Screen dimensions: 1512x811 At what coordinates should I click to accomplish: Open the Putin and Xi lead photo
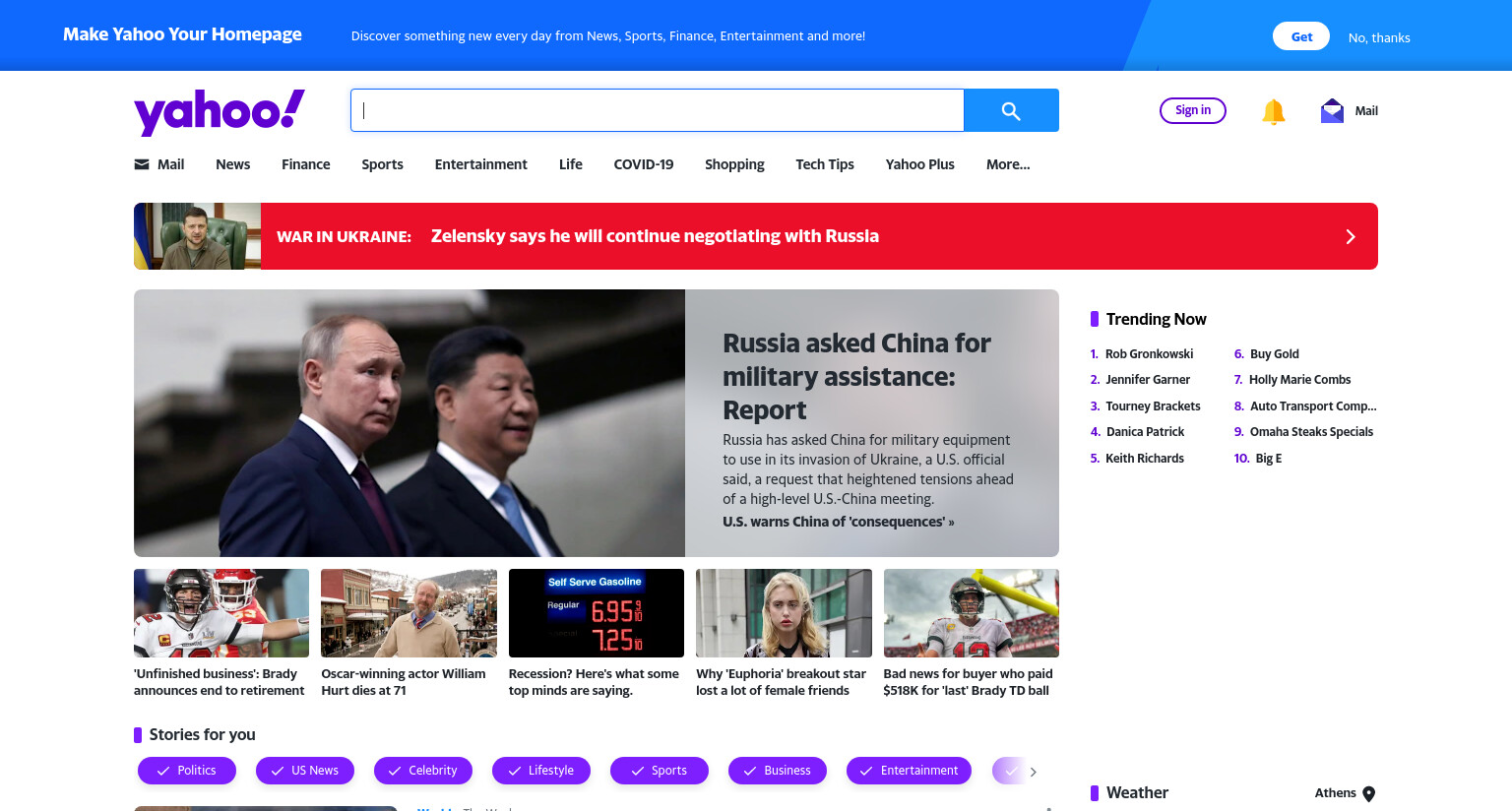[409, 423]
